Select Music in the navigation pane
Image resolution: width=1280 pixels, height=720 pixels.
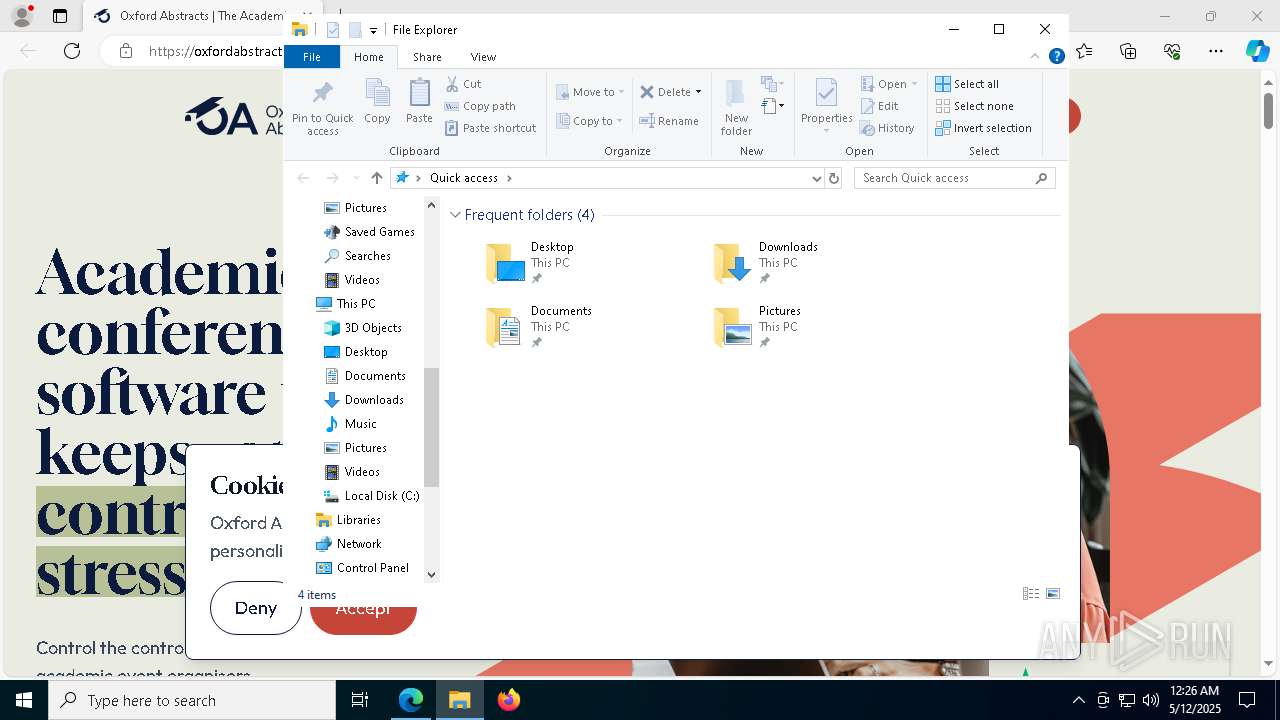(351, 424)
